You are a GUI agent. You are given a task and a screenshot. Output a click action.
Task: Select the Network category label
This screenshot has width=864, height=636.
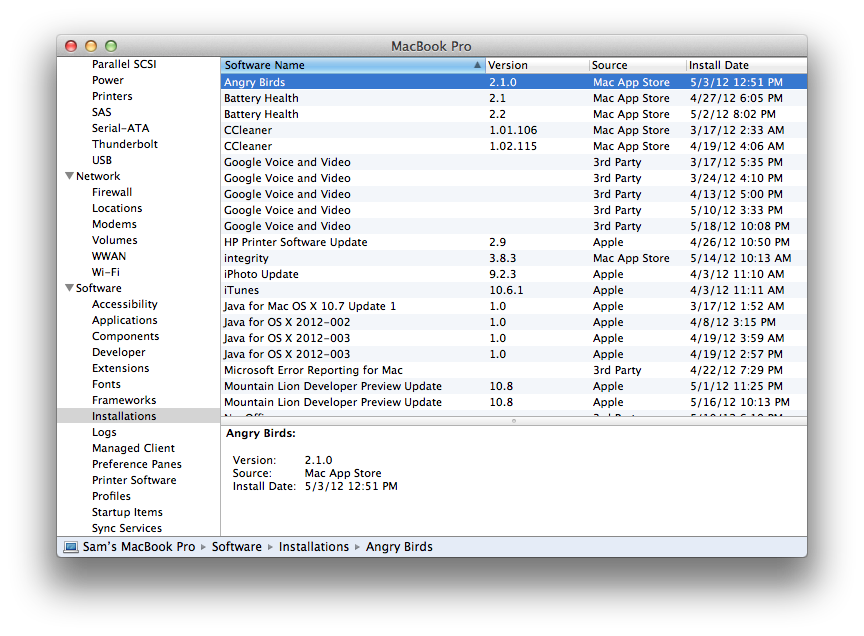[x=98, y=176]
